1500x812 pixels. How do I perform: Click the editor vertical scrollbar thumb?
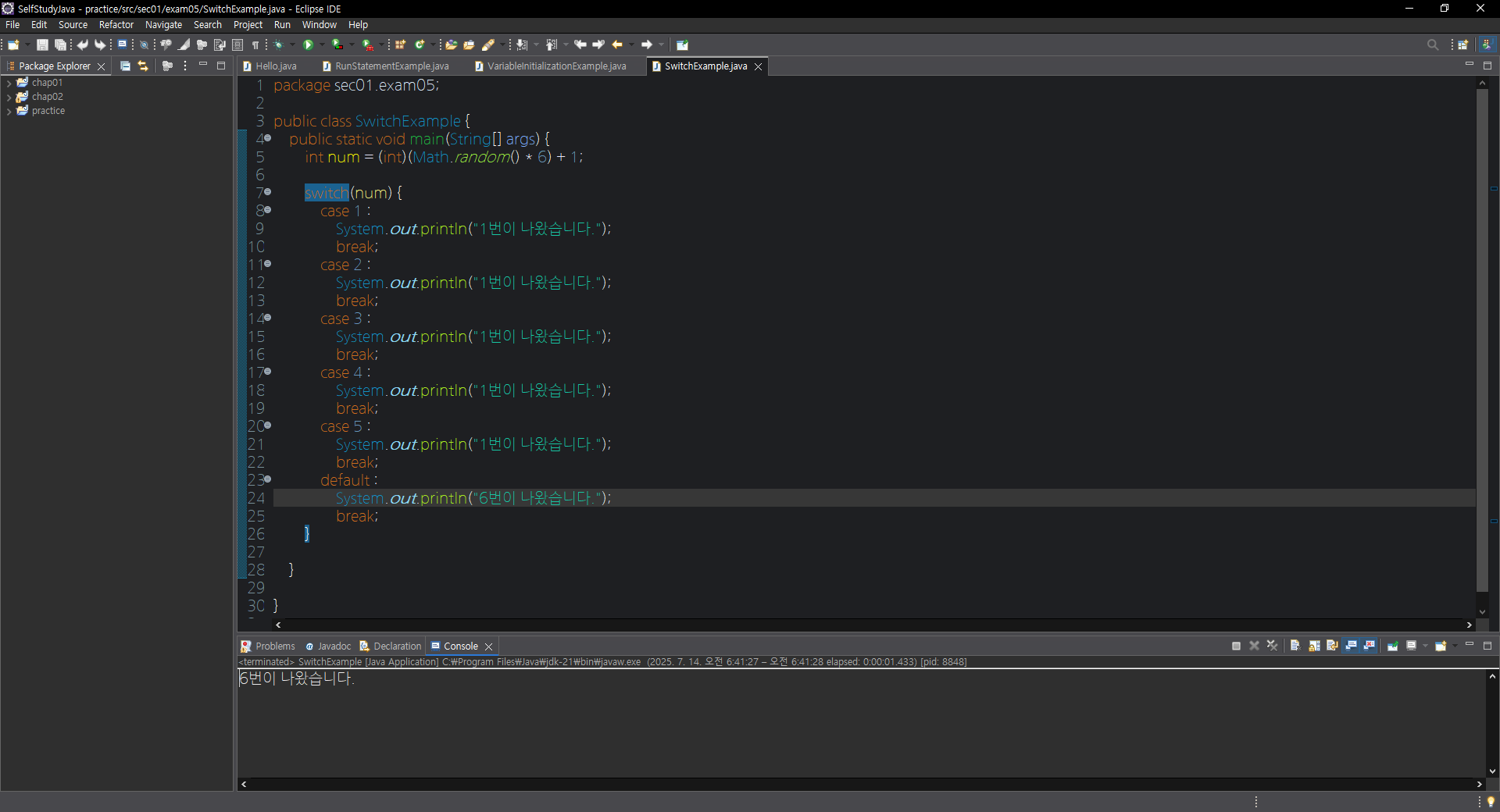coord(1482,340)
